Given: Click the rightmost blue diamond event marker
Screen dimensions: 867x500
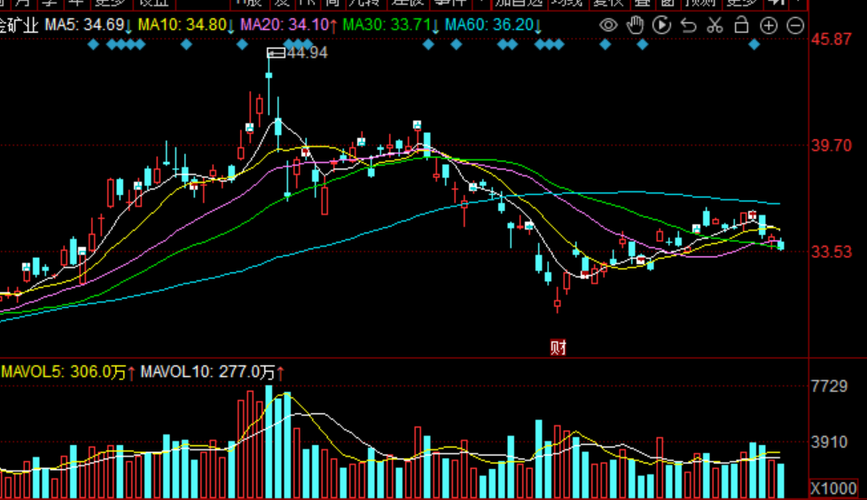Looking at the screenshot, I should click(x=754, y=45).
